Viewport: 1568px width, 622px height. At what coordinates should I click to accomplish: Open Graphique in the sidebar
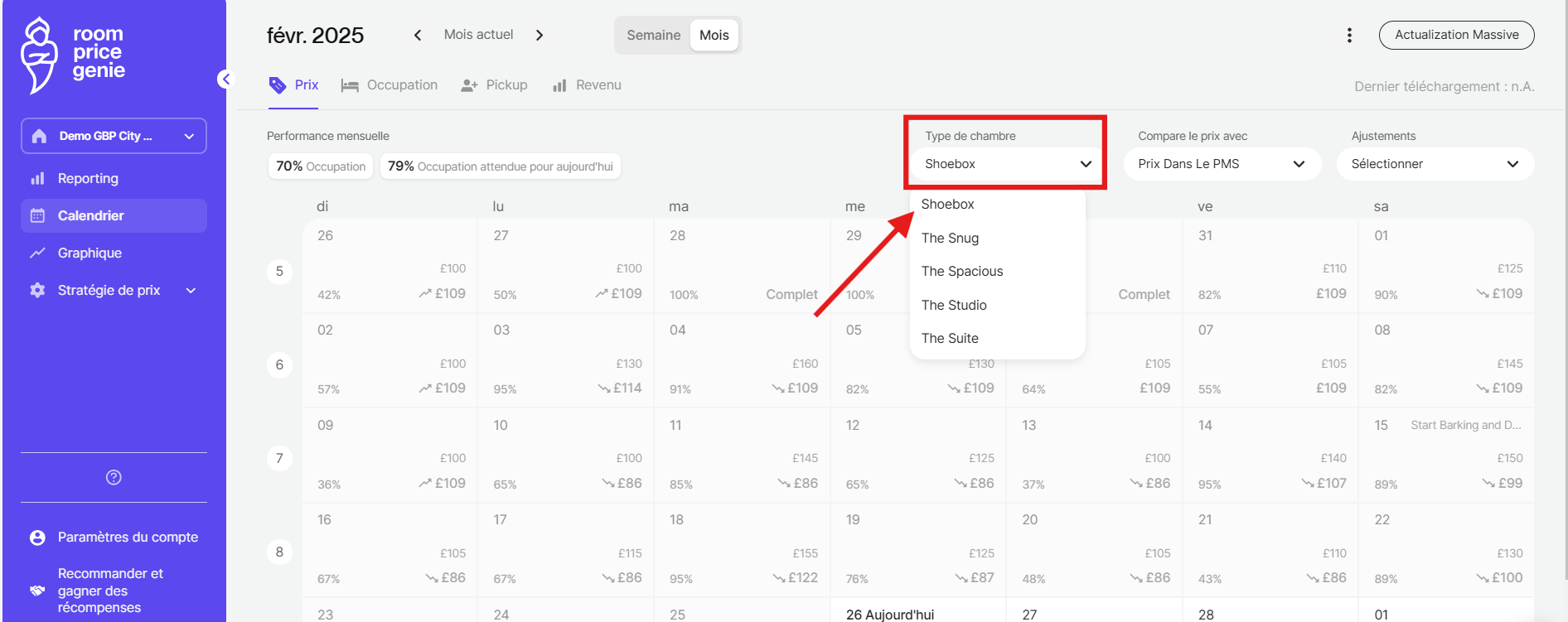(x=90, y=253)
